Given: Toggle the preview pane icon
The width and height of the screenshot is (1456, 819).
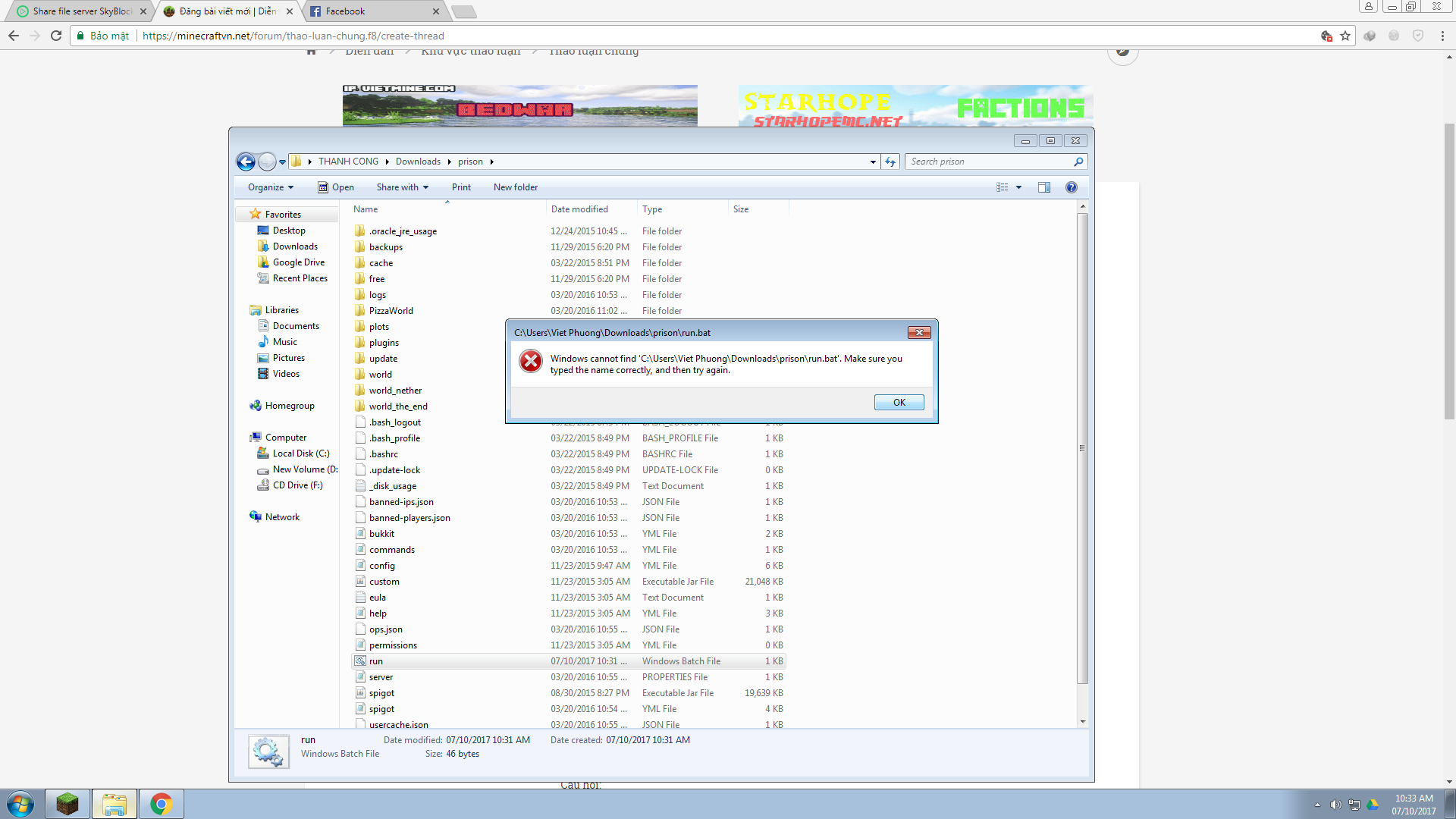Looking at the screenshot, I should click(1044, 187).
